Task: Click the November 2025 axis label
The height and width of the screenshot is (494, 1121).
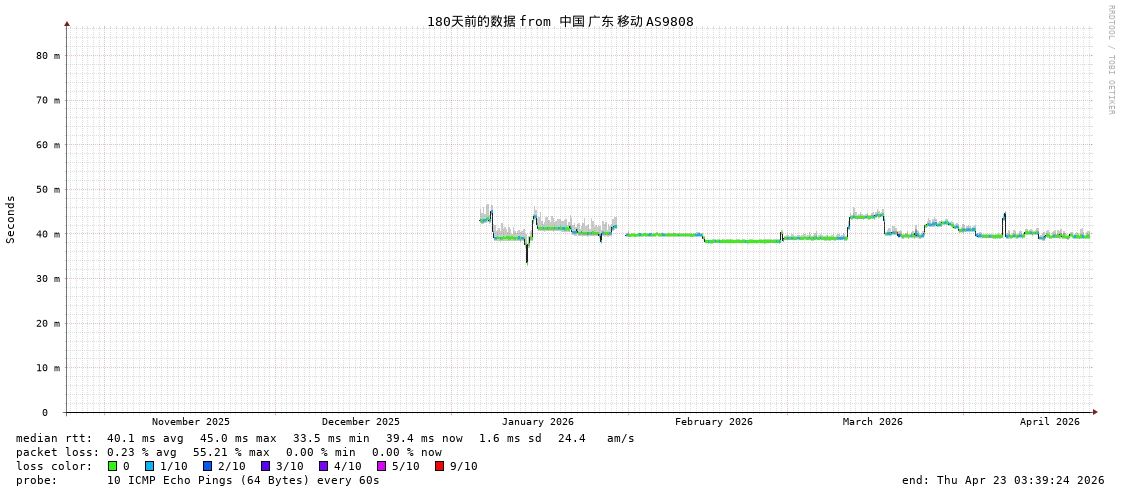Action: tap(191, 422)
